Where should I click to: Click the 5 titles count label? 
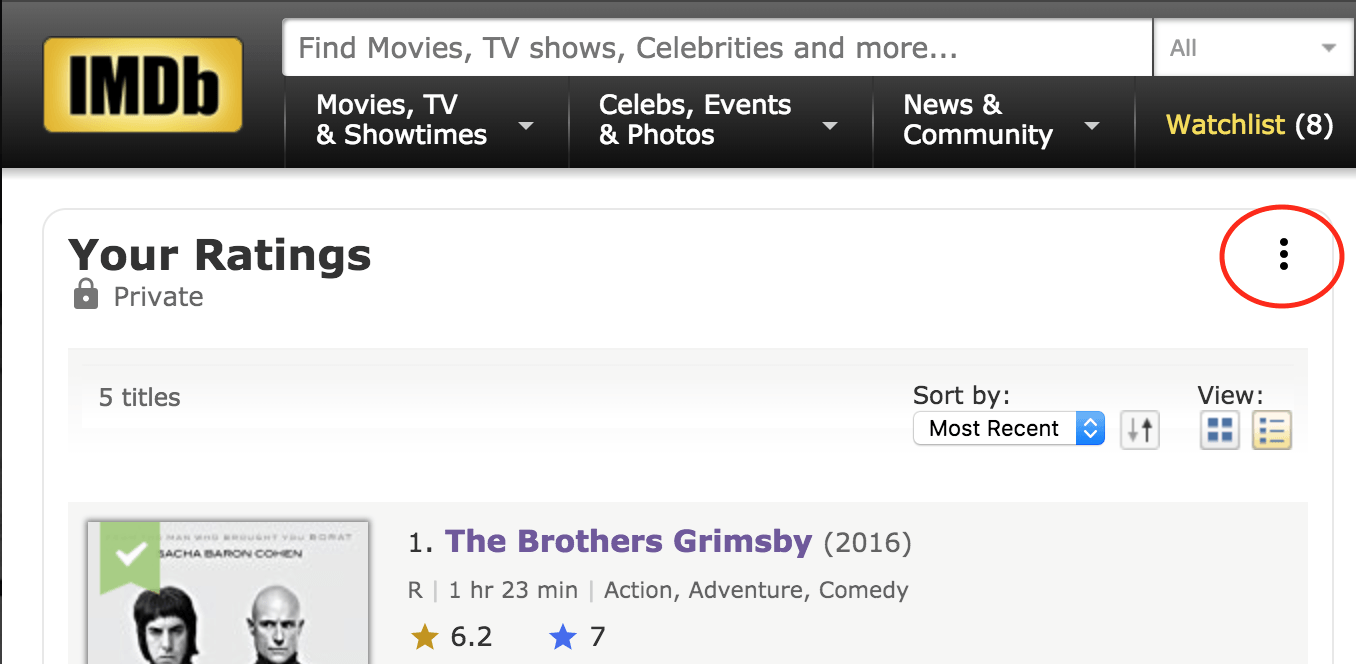tap(140, 397)
